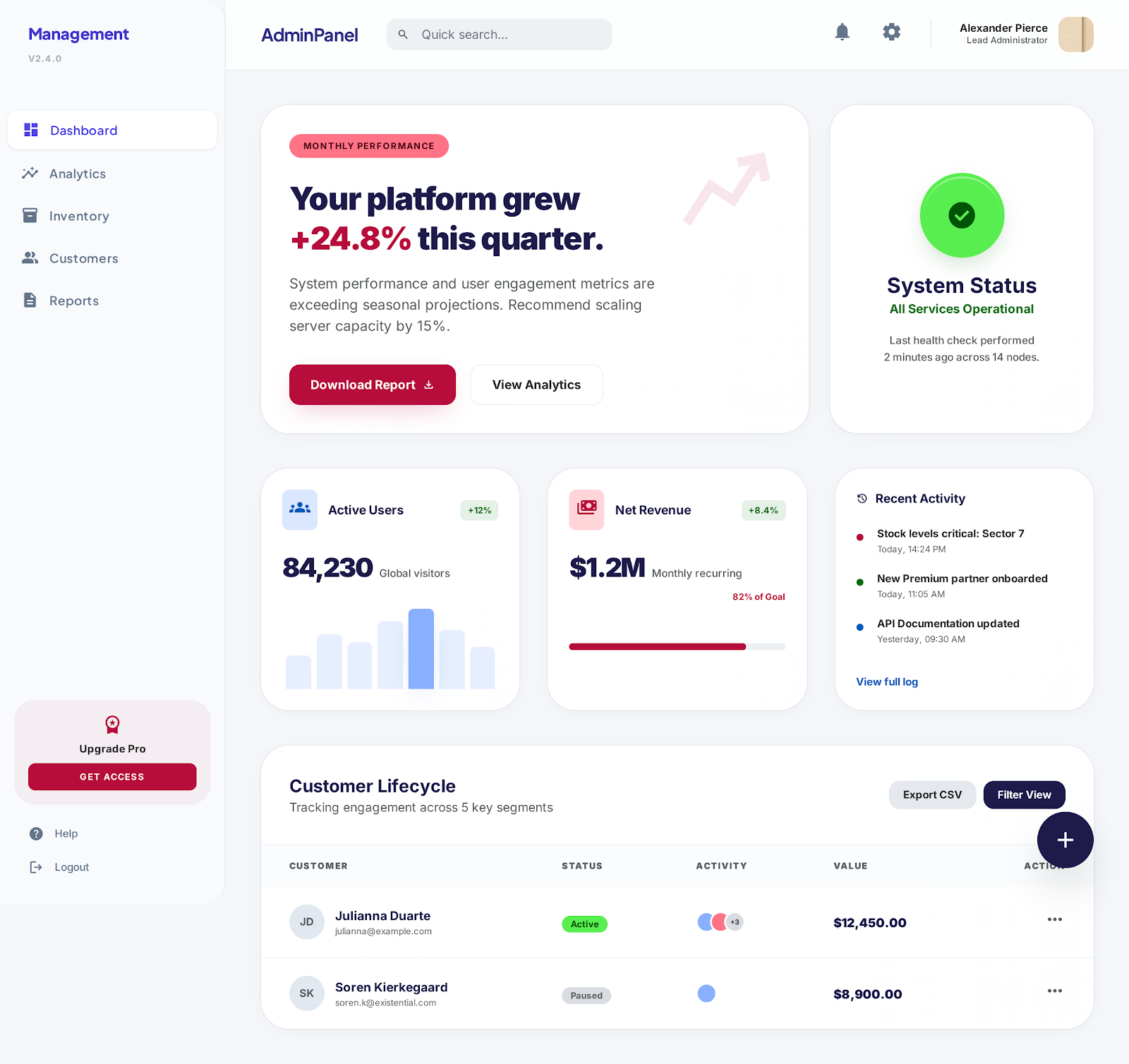Viewport: 1129px width, 1064px height.
Task: Open settings gear icon in header
Action: (892, 32)
